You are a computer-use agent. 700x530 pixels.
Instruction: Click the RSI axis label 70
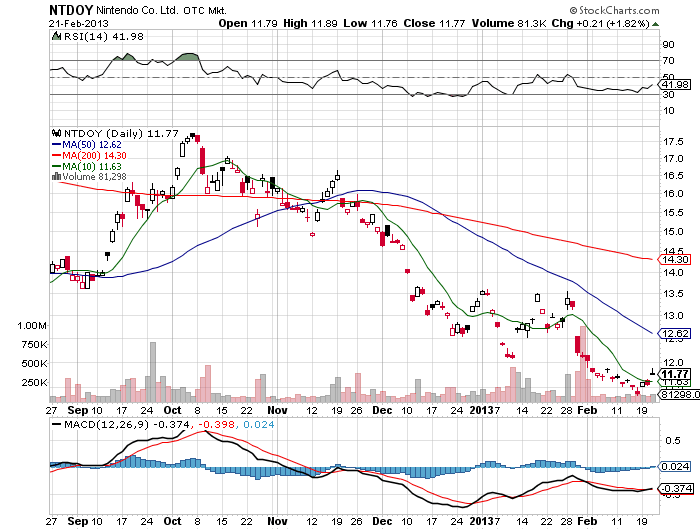[x=668, y=60]
